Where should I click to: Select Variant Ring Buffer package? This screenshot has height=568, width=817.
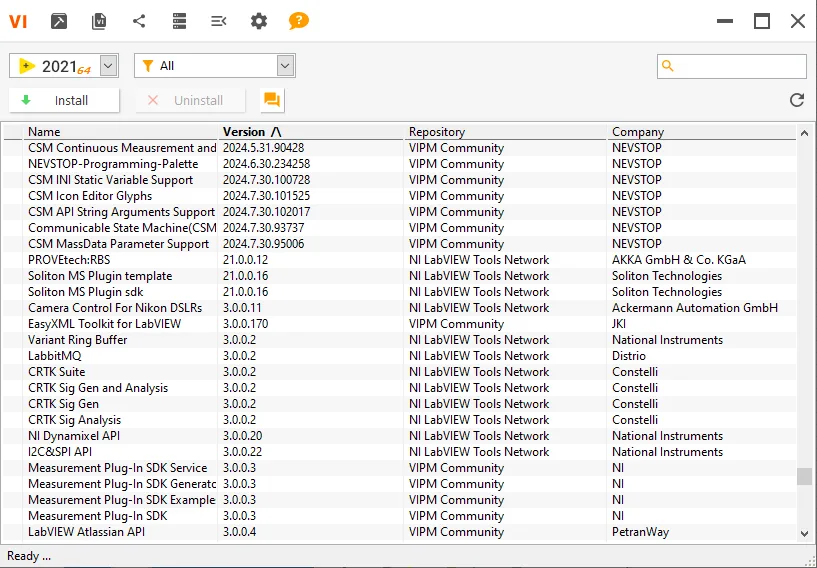click(400, 340)
